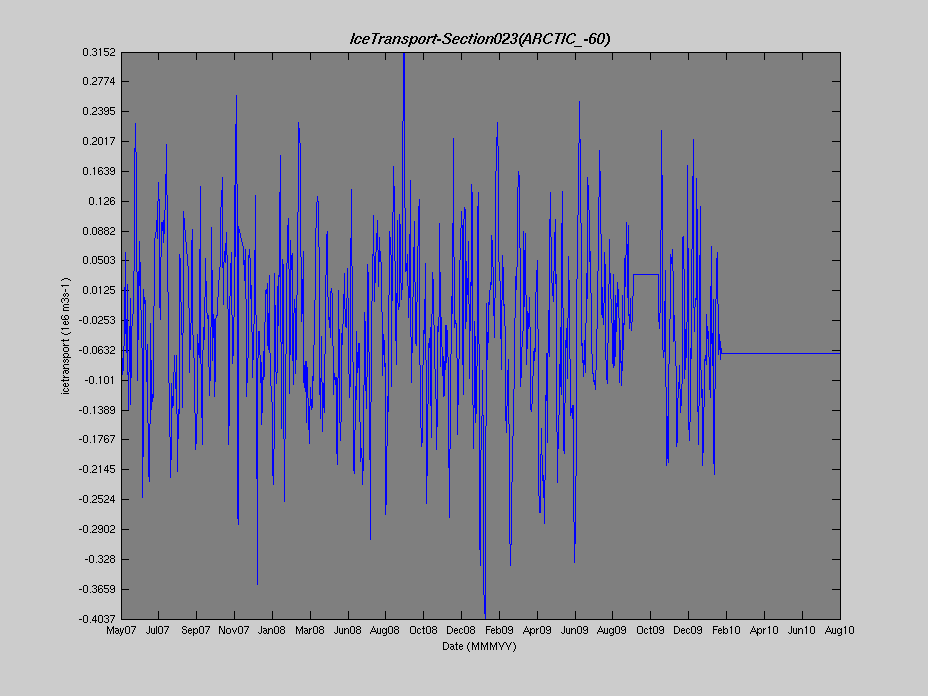Select the y-axis label icetransport (1e6 m3s-1)

[66, 336]
